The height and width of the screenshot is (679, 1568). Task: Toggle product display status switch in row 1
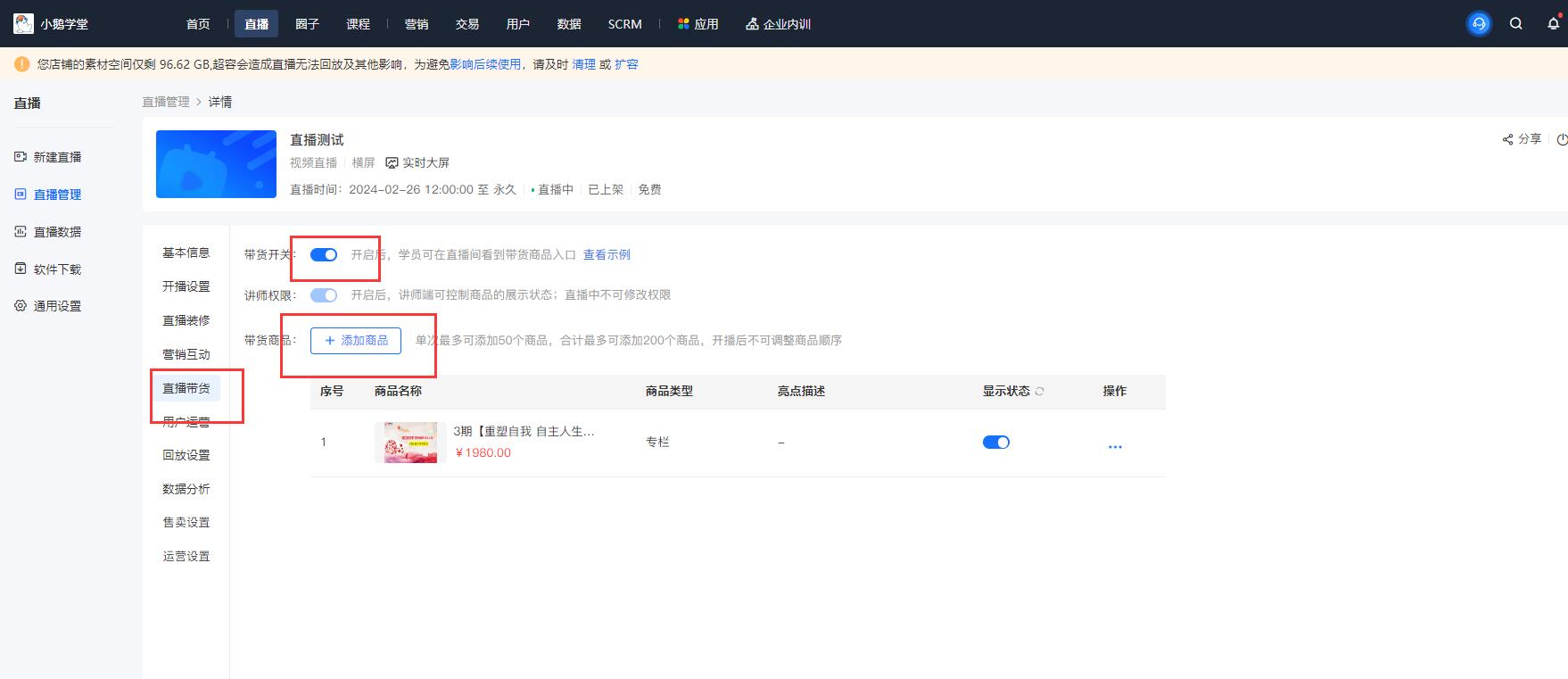click(x=995, y=443)
